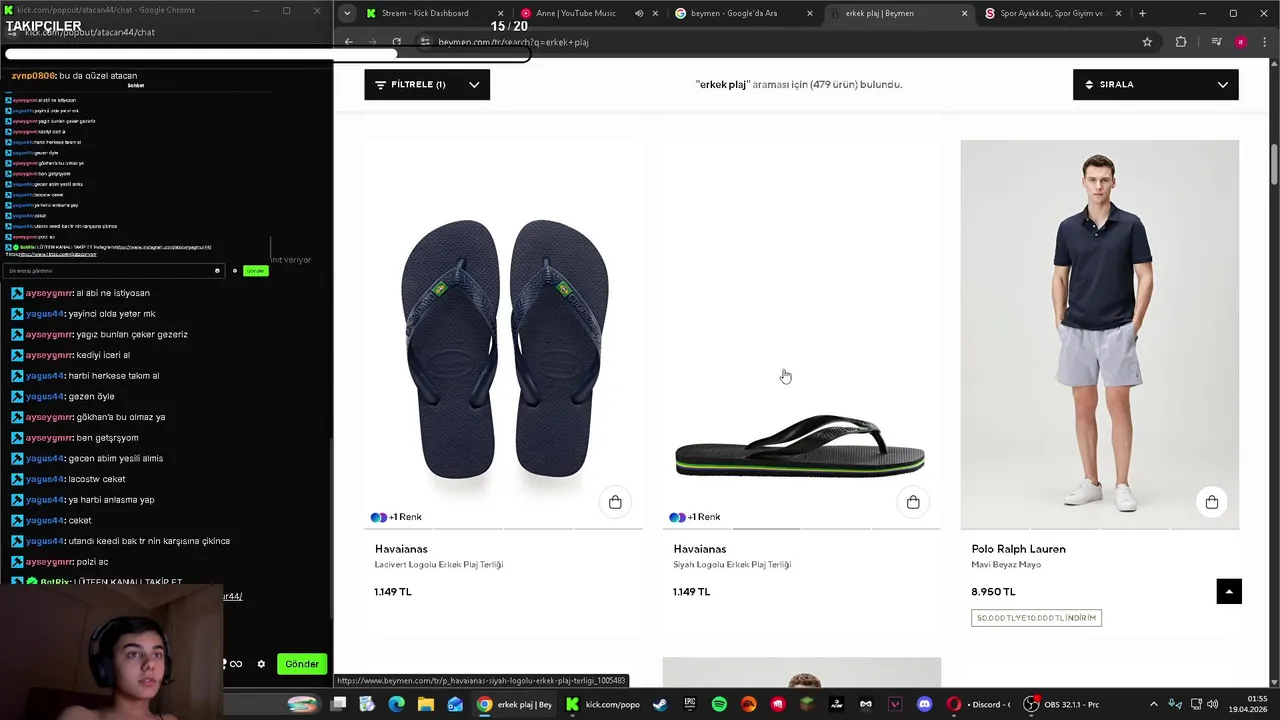Open Polo Ralph Lauren model photo
Viewport: 1280px width, 720px height.
tap(1100, 335)
